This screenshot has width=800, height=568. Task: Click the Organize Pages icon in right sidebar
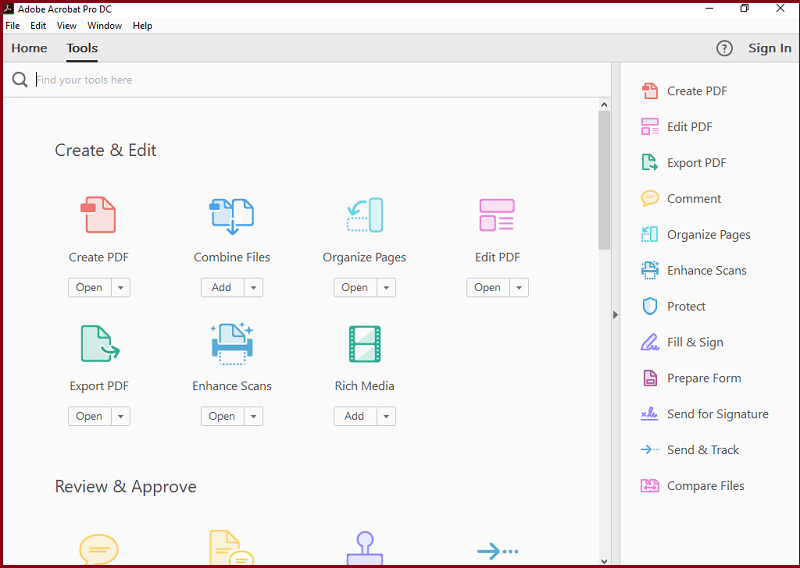[649, 234]
